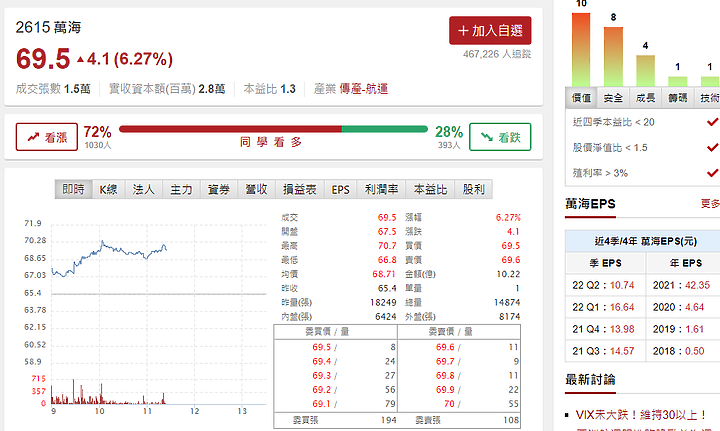Image resolution: width=720 pixels, height=431 pixels.
Task: Click the red-green bullish sentiment bar
Action: coord(273,129)
